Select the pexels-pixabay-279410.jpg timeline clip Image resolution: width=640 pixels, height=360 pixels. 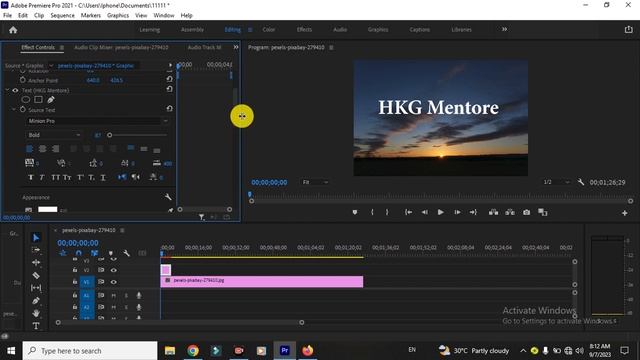click(262, 281)
